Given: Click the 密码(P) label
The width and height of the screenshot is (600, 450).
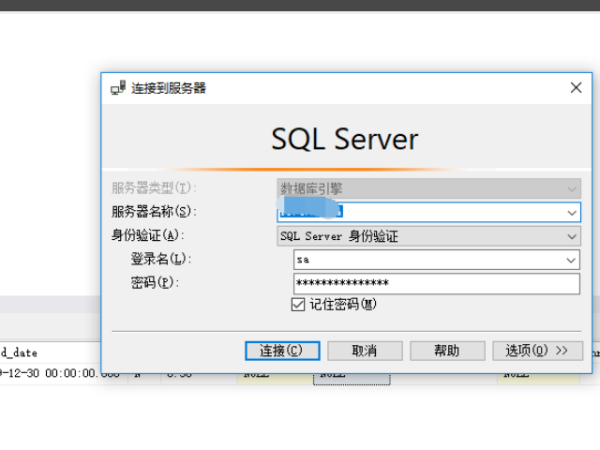Looking at the screenshot, I should click(155, 283).
